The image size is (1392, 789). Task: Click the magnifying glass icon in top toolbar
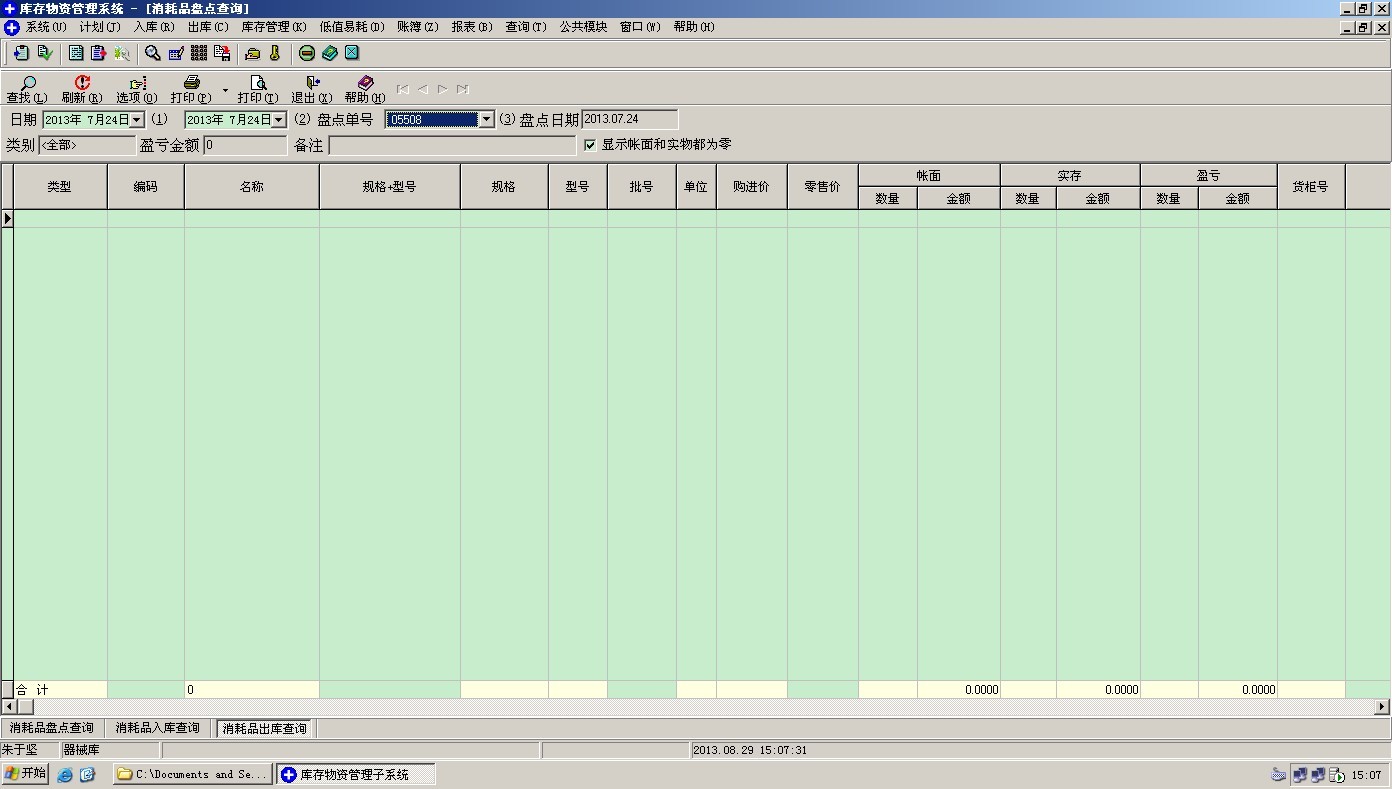(x=153, y=53)
